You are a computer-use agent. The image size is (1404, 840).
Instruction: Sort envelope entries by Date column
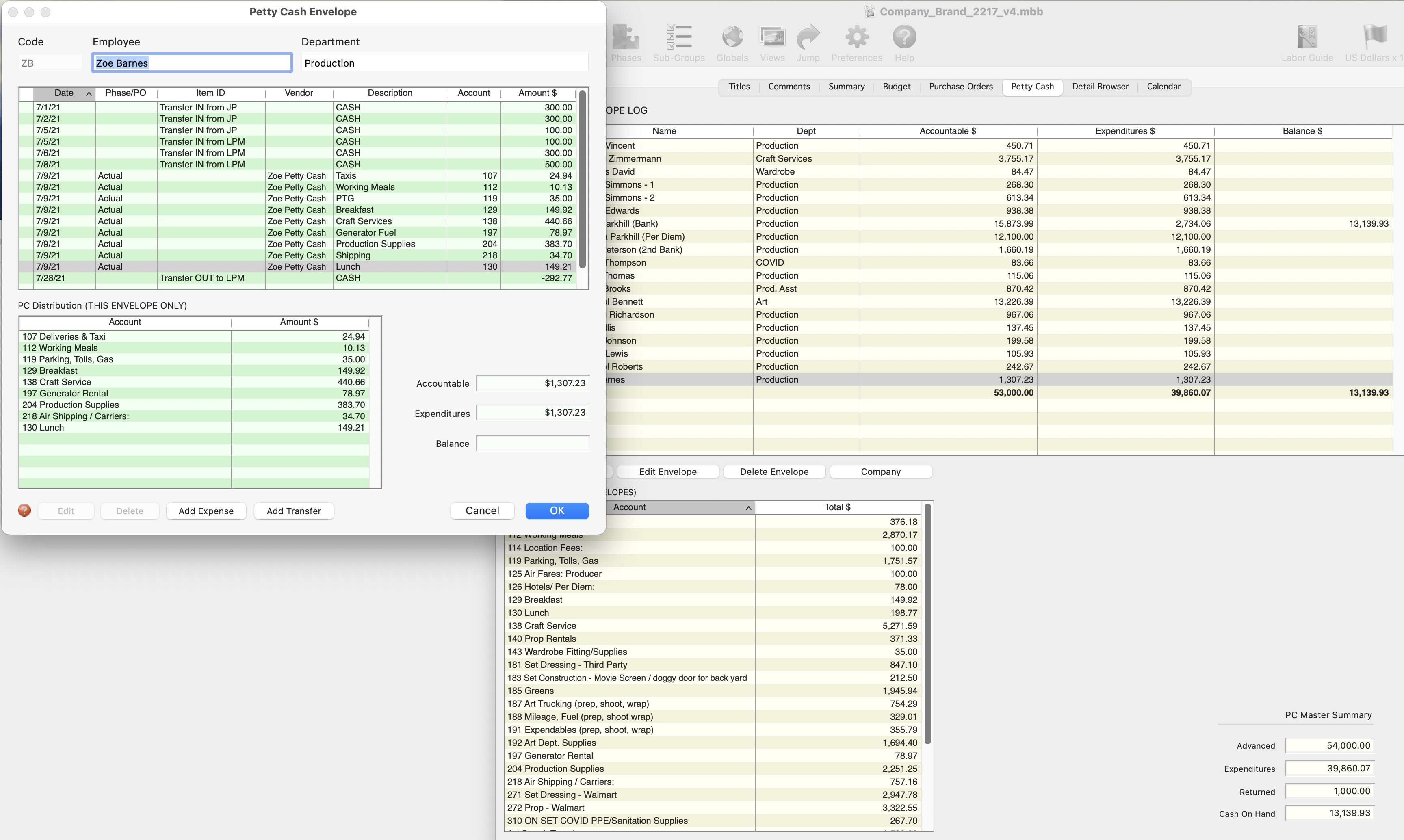point(64,93)
